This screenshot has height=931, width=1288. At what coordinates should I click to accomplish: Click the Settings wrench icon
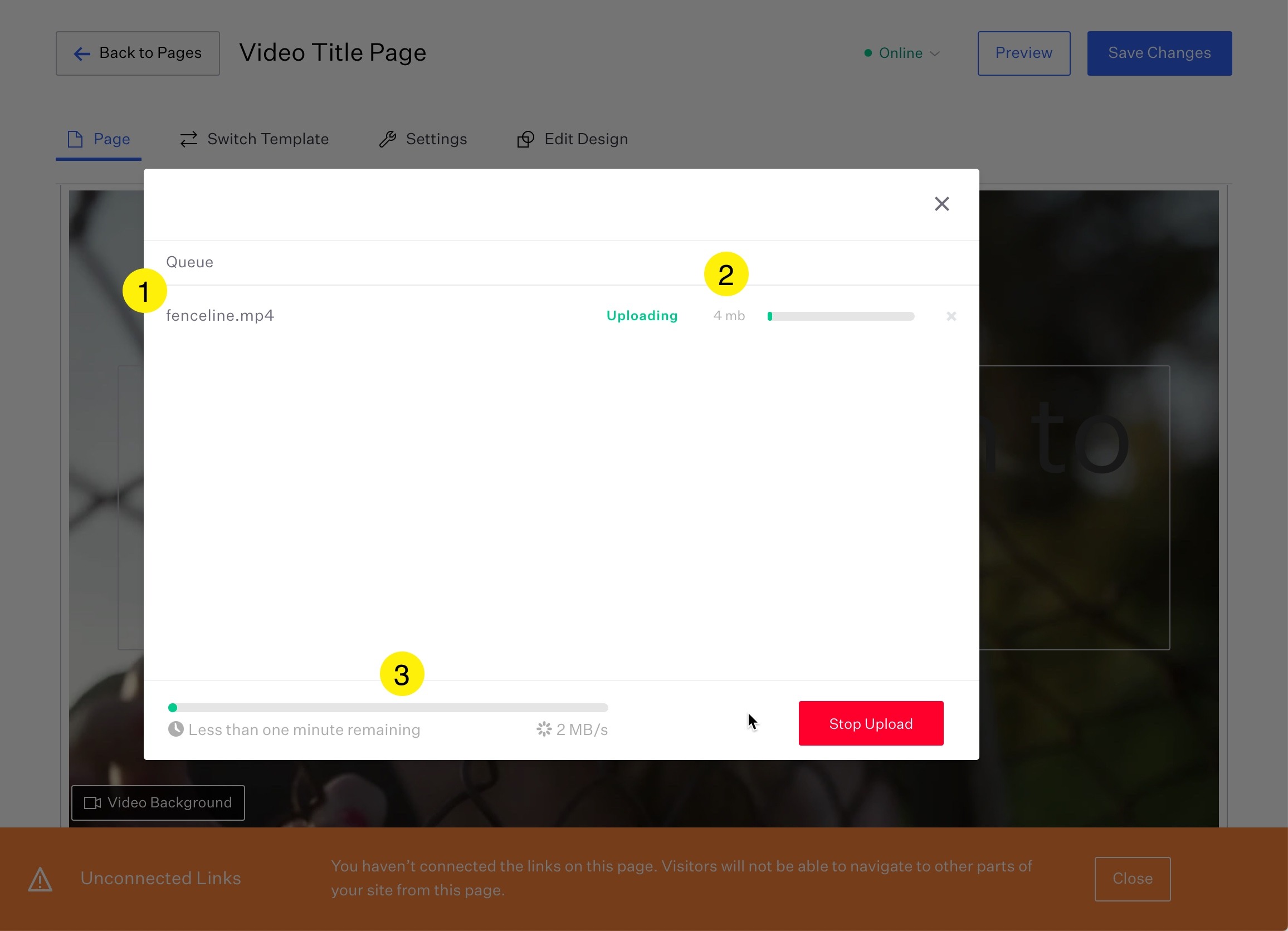[x=387, y=139]
